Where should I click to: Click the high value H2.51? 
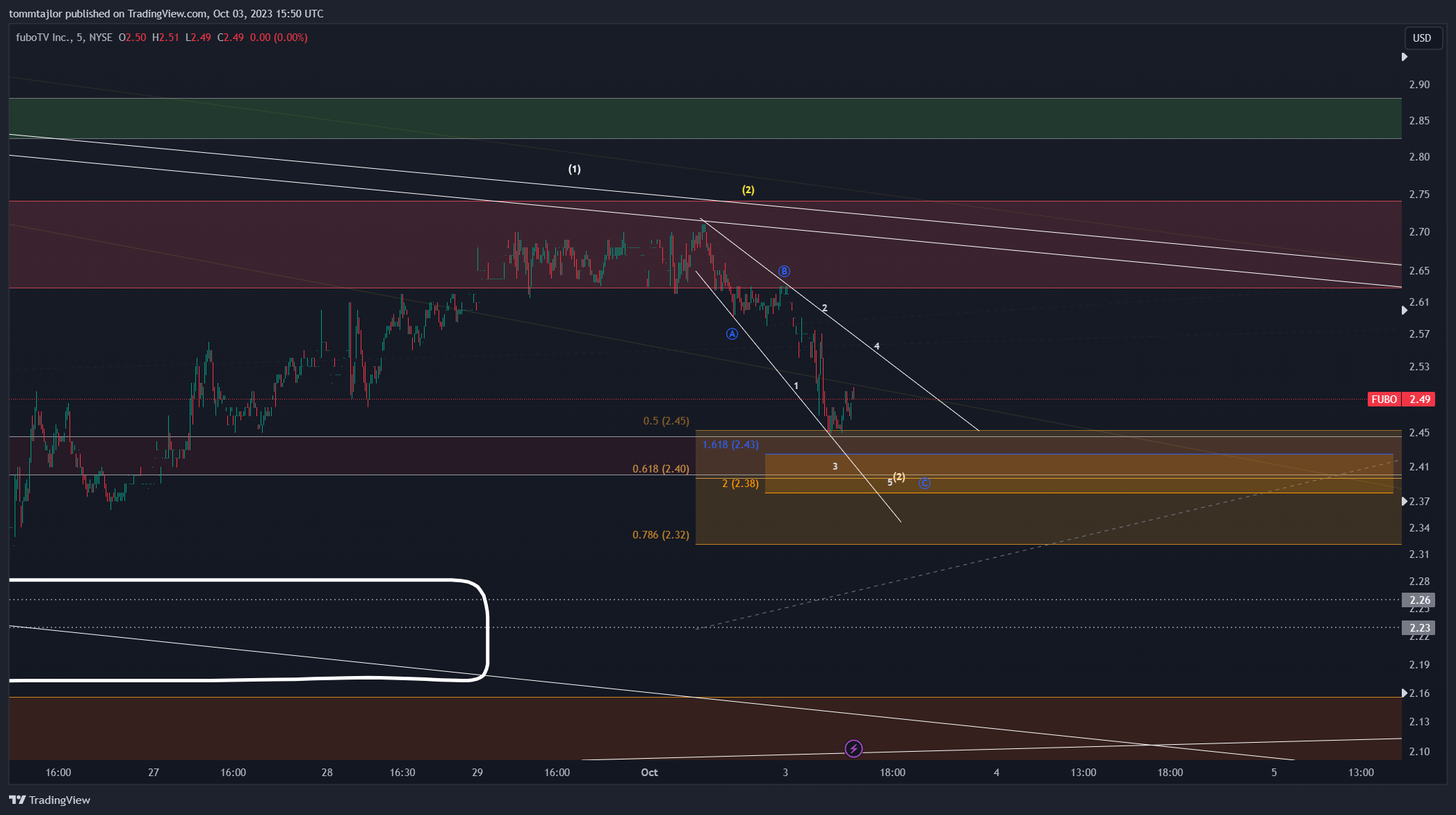(x=165, y=38)
